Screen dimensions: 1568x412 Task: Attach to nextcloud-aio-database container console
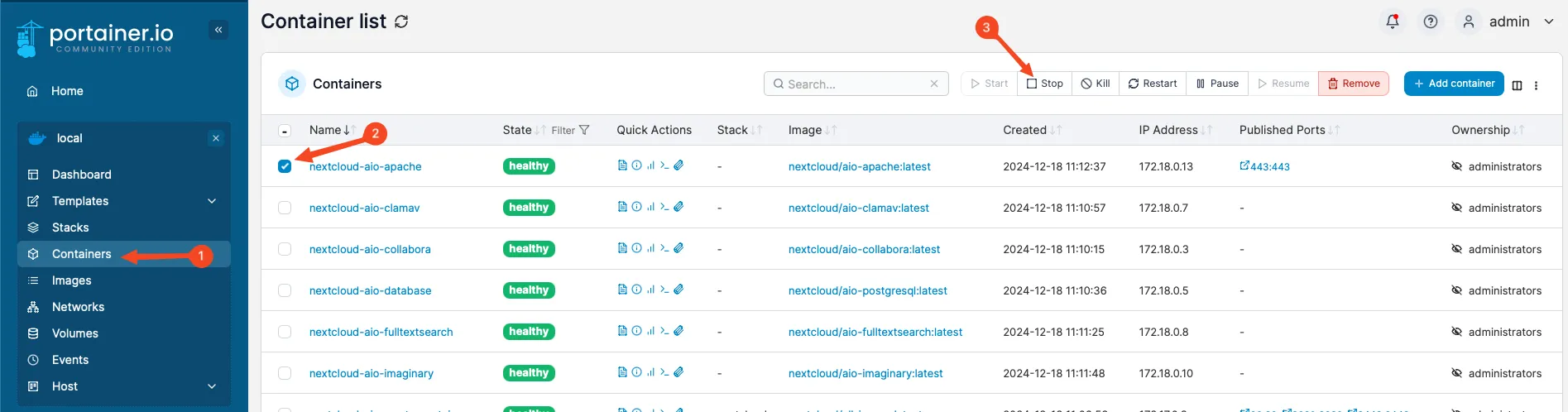679,290
